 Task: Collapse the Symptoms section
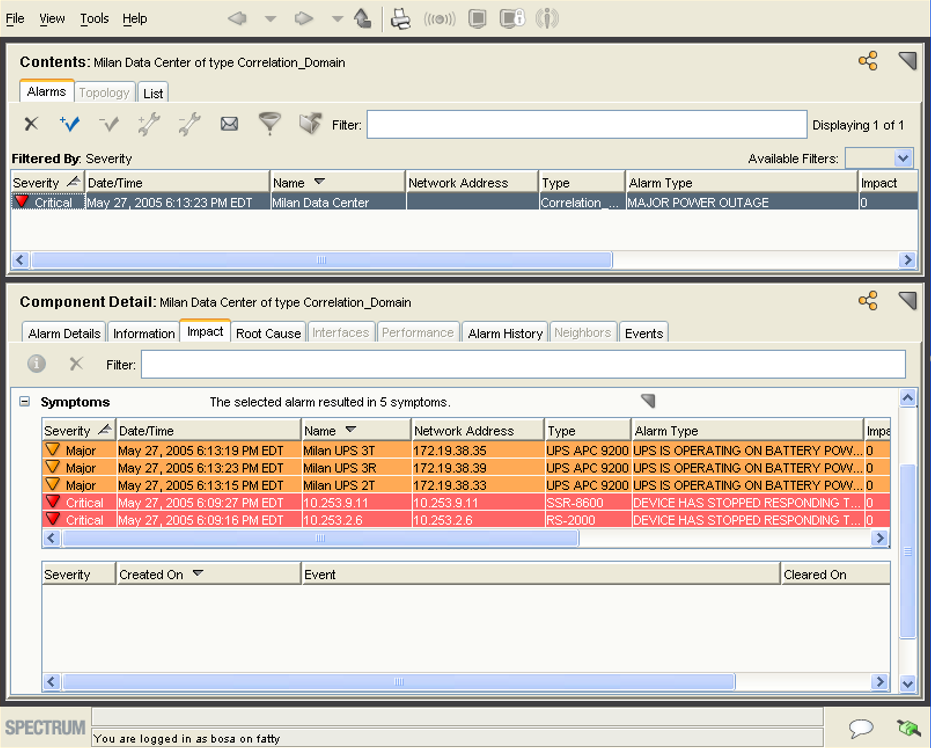23,401
